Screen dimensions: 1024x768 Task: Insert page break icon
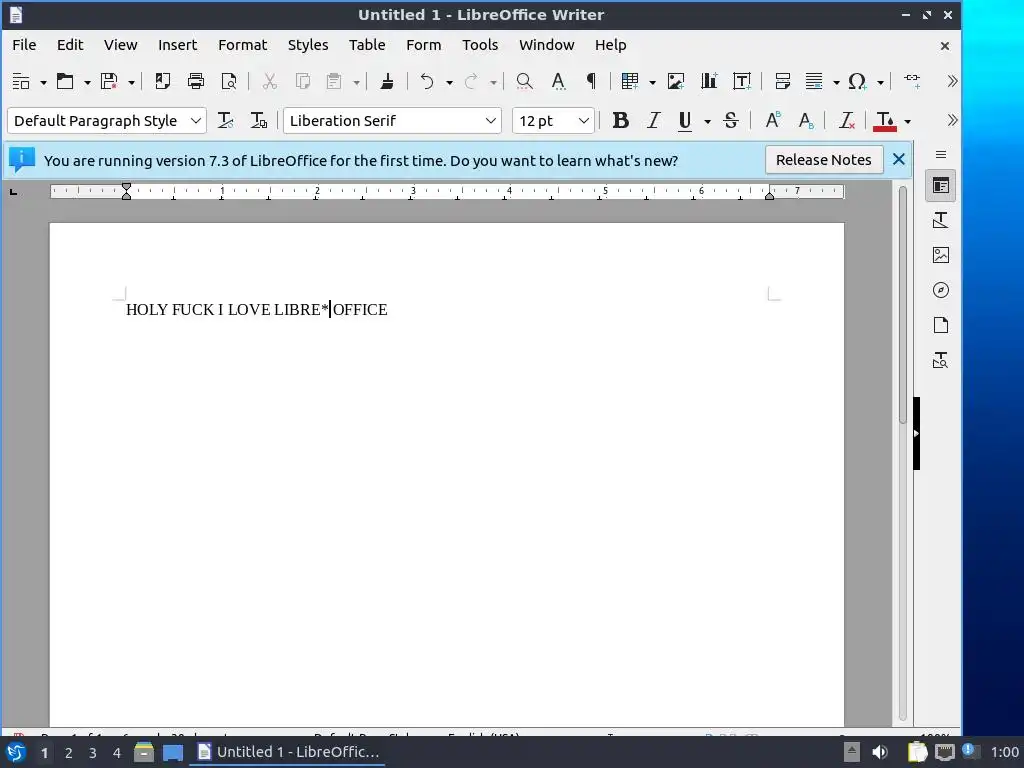click(x=782, y=81)
